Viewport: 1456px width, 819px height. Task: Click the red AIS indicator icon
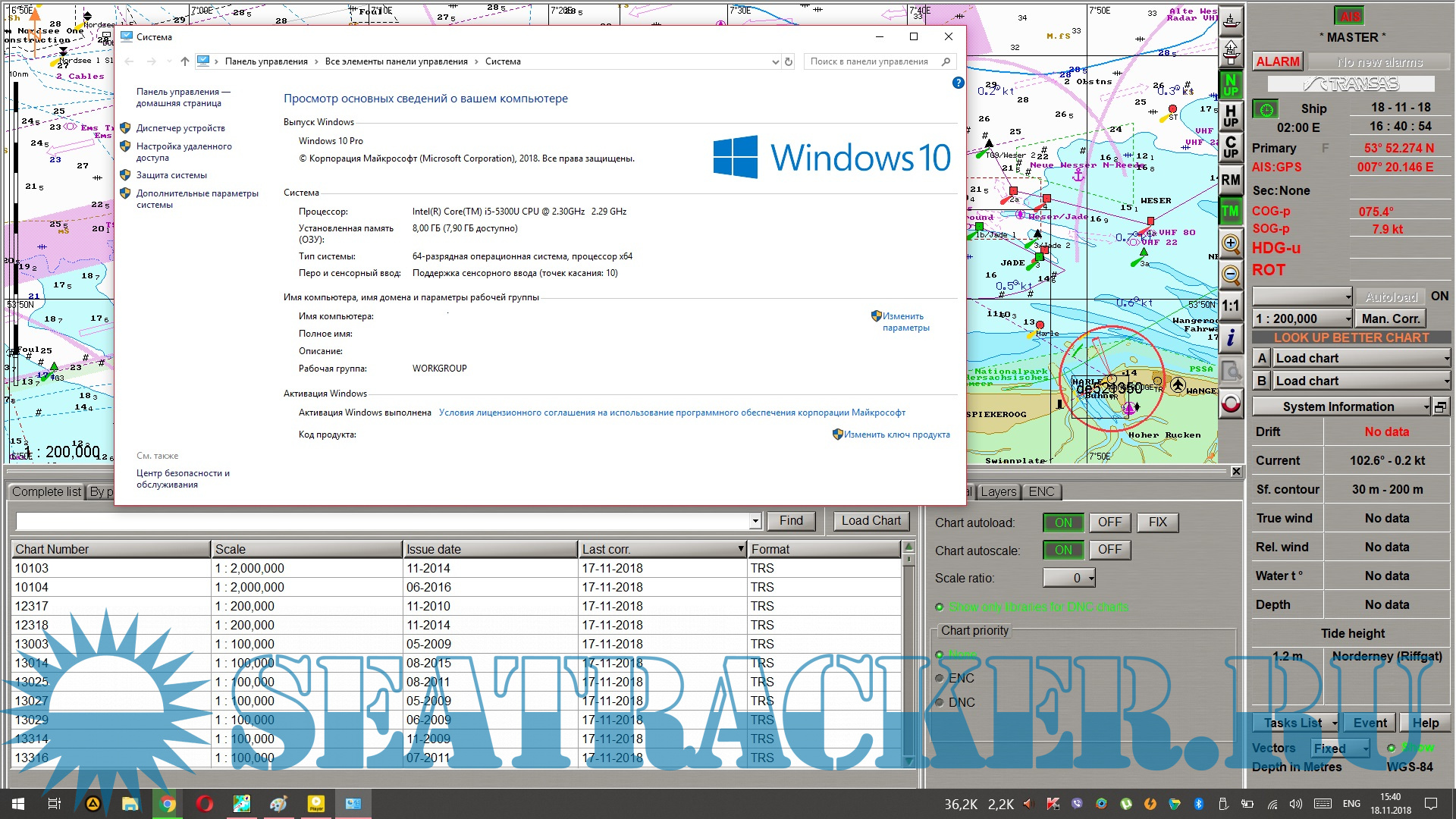click(x=1349, y=16)
